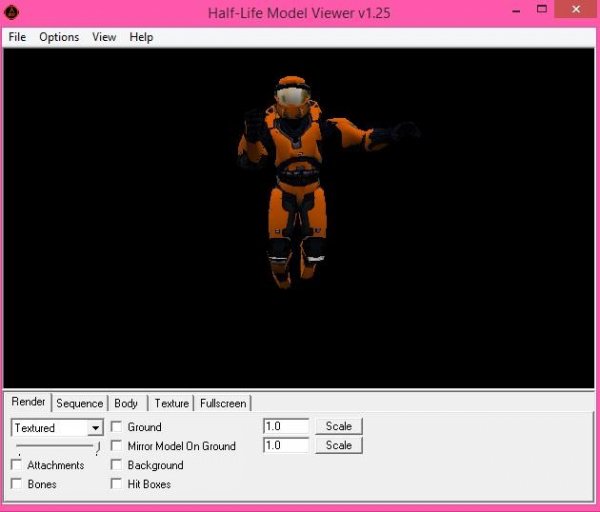
Task: Open the File menu
Action: click(17, 37)
